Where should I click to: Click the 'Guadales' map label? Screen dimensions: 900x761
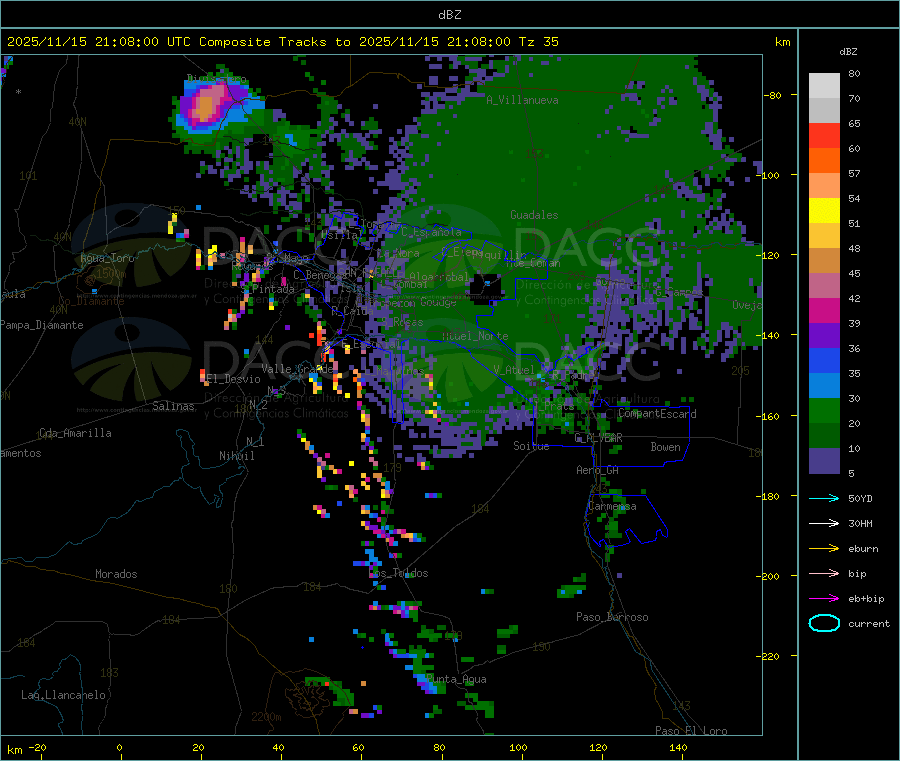click(534, 215)
